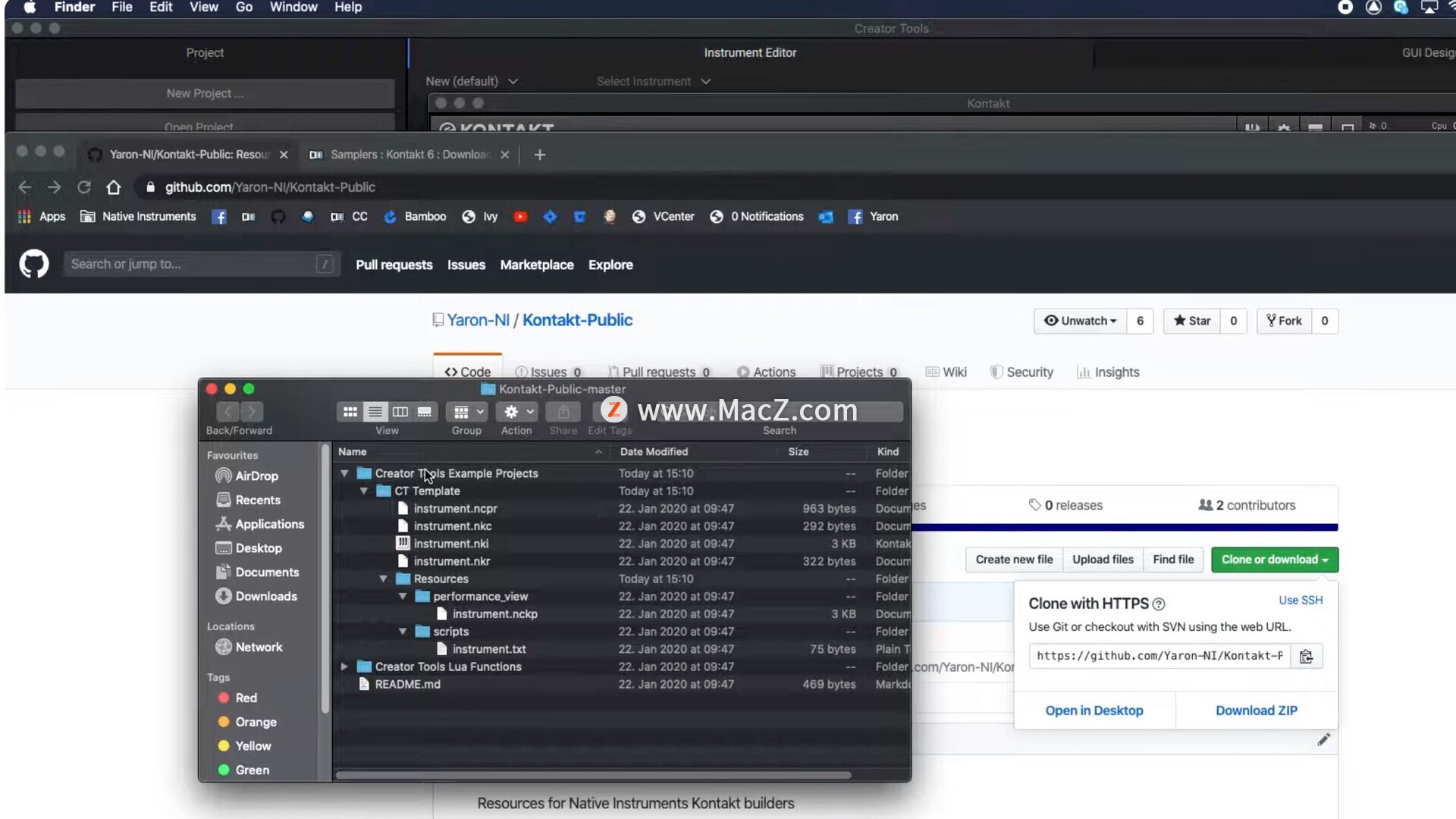Click the browser home icon
Screen dimensions: 1456x819
114,187
